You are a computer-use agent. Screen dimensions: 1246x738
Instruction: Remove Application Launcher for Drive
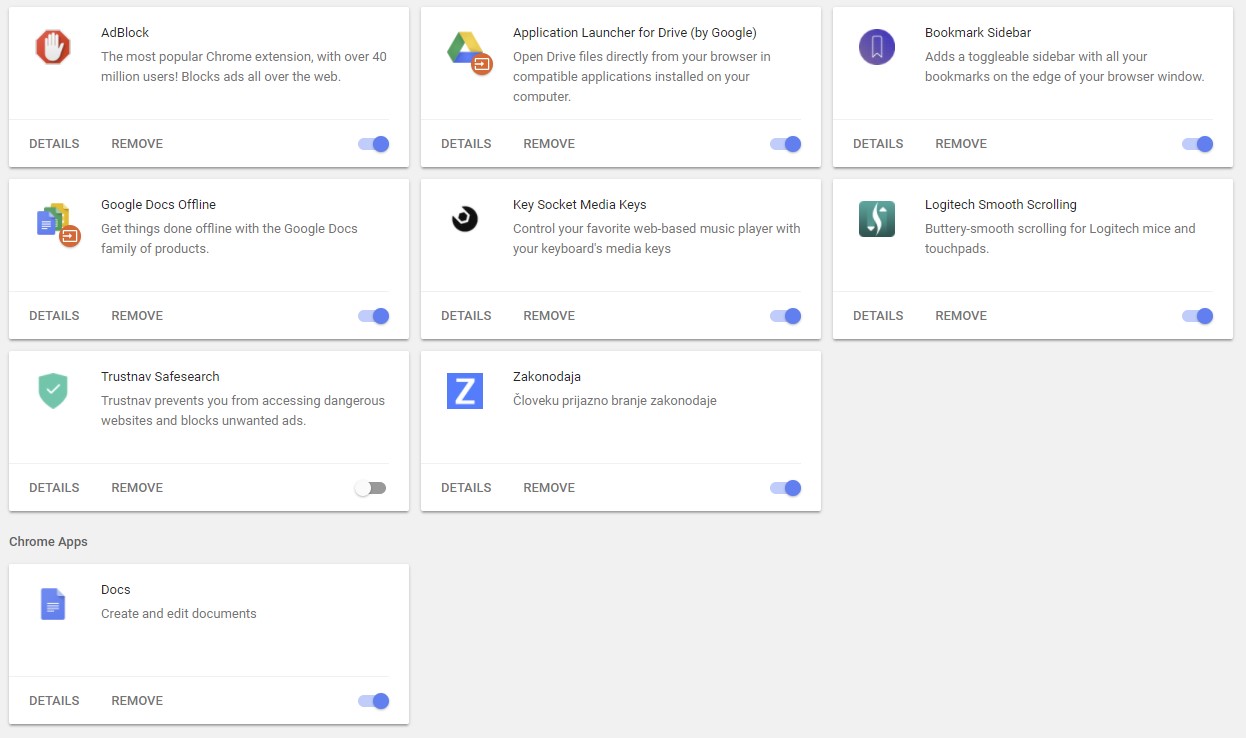549,144
